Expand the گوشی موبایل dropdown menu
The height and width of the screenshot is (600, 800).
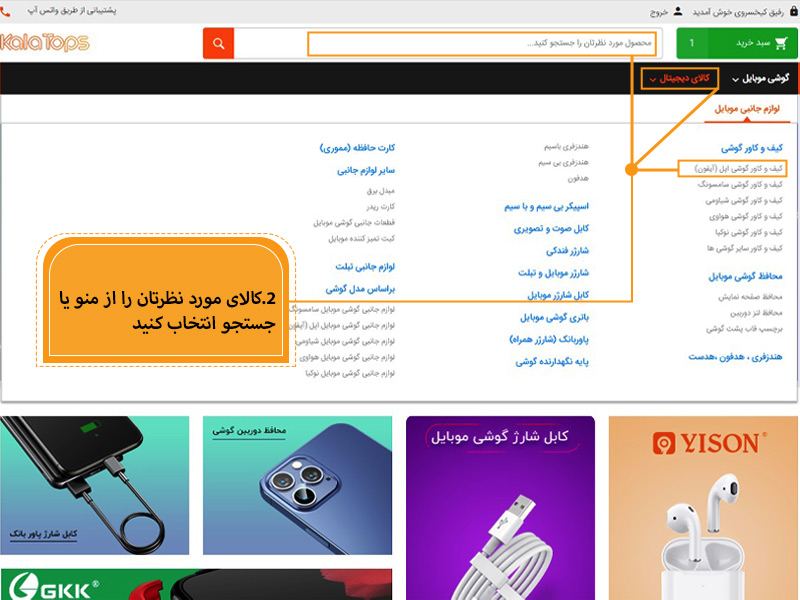tap(761, 78)
